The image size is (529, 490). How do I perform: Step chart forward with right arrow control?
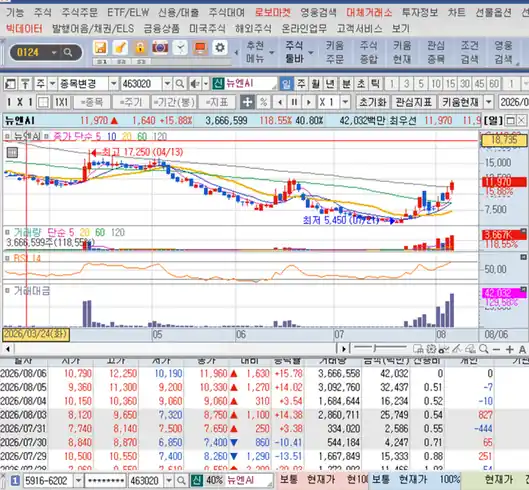click(x=308, y=102)
